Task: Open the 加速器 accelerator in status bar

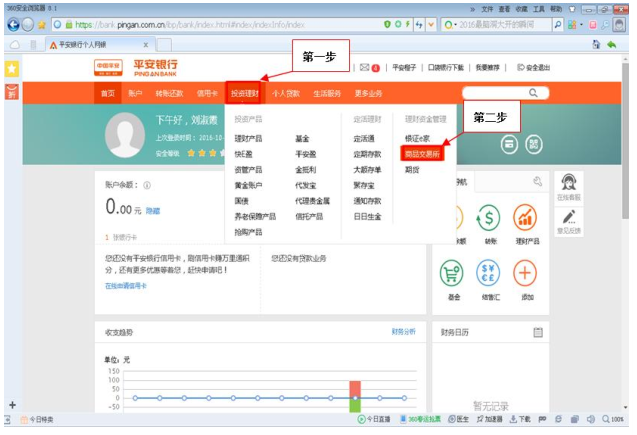Action: 490,419
